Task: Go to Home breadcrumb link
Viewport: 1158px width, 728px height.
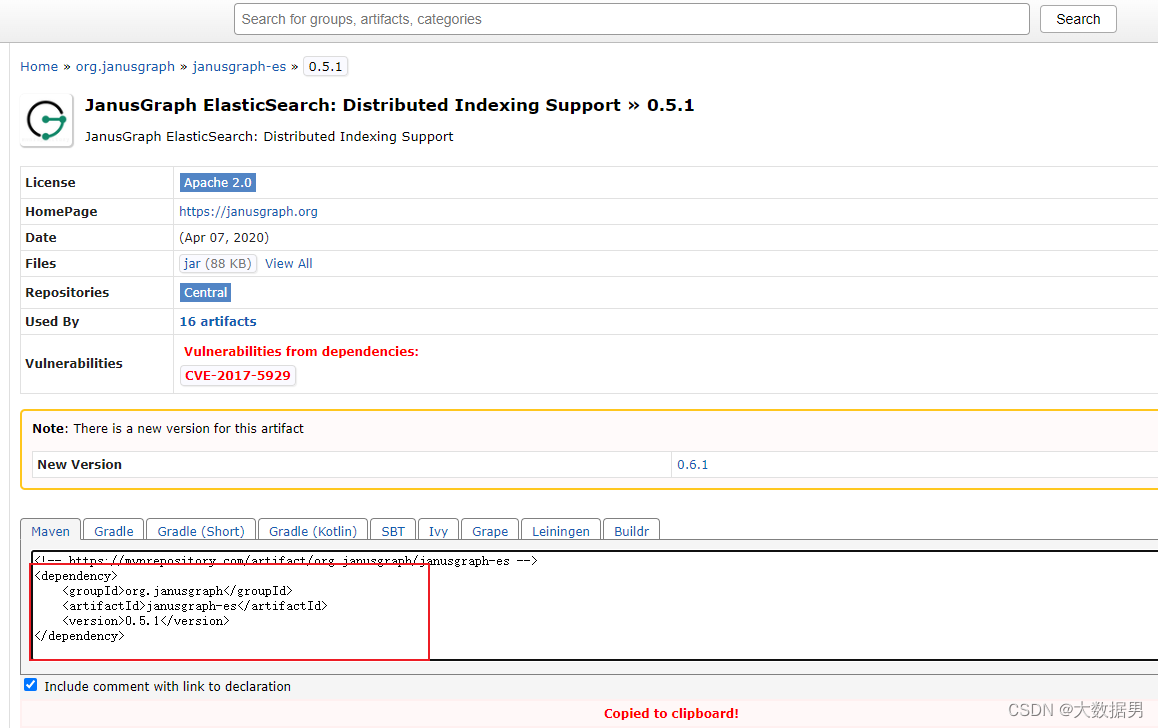Action: [39, 66]
